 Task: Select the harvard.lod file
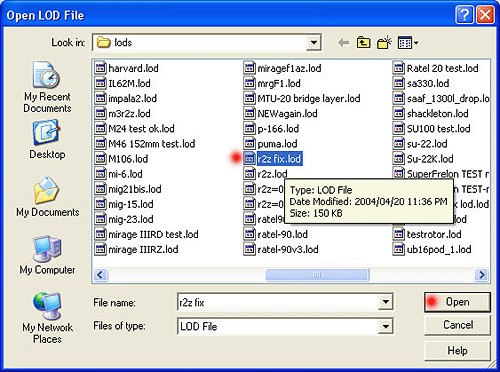pyautogui.click(x=127, y=68)
